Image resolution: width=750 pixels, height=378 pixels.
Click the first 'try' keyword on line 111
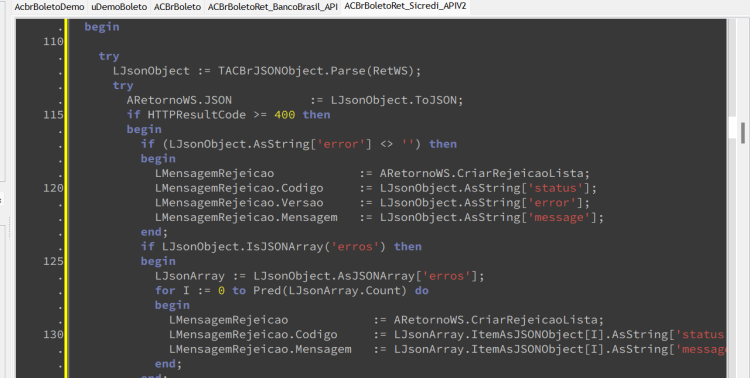point(109,56)
